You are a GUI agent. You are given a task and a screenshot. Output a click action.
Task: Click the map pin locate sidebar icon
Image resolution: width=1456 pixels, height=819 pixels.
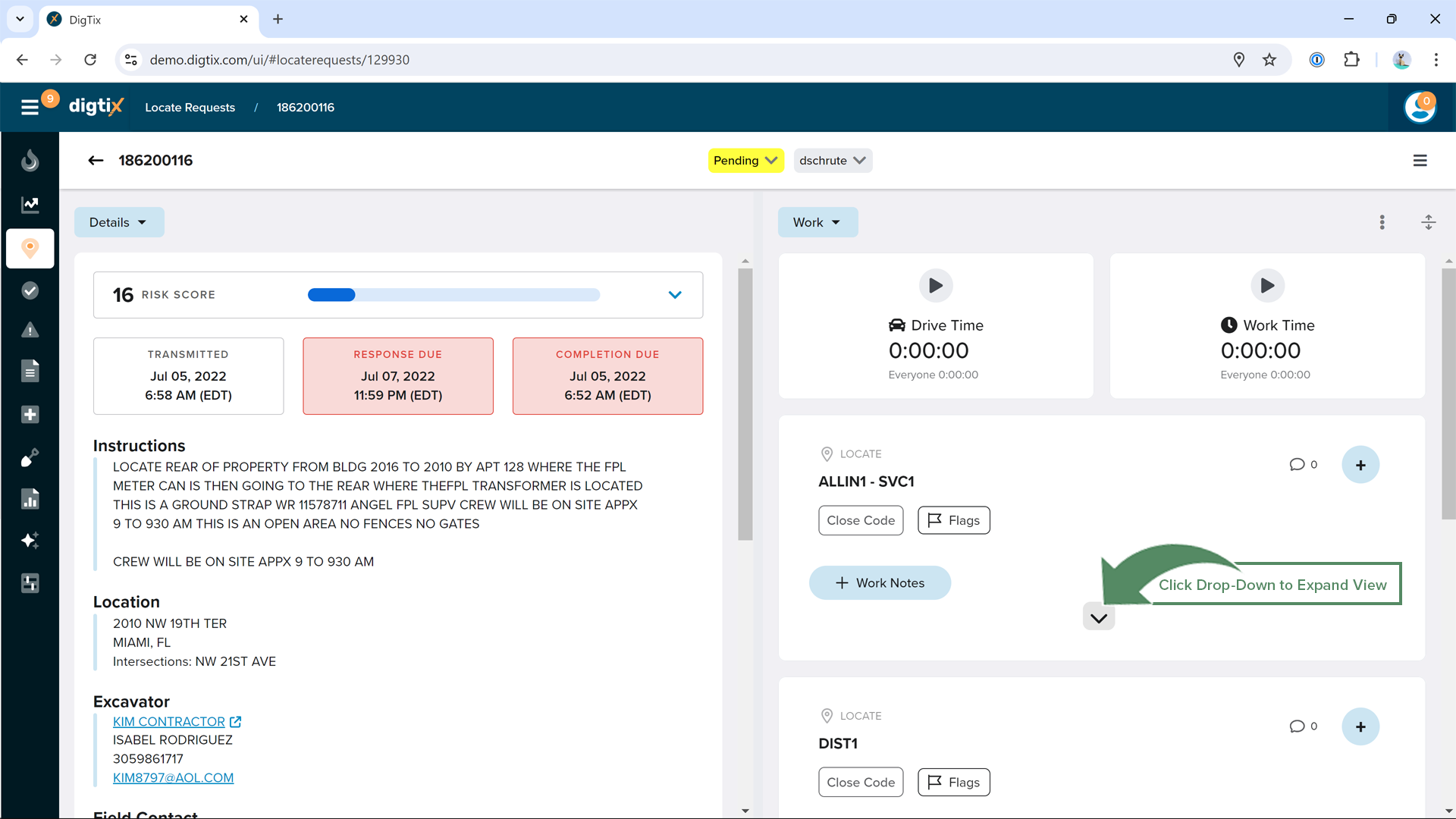[30, 248]
